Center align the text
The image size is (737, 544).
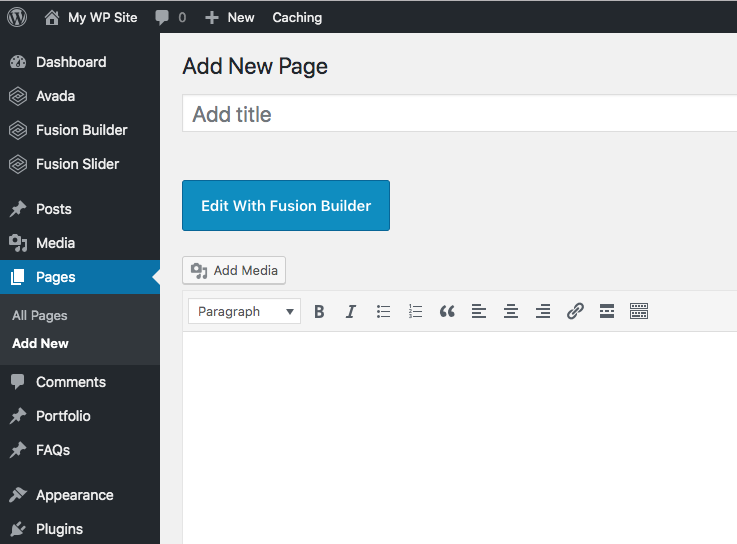click(511, 312)
